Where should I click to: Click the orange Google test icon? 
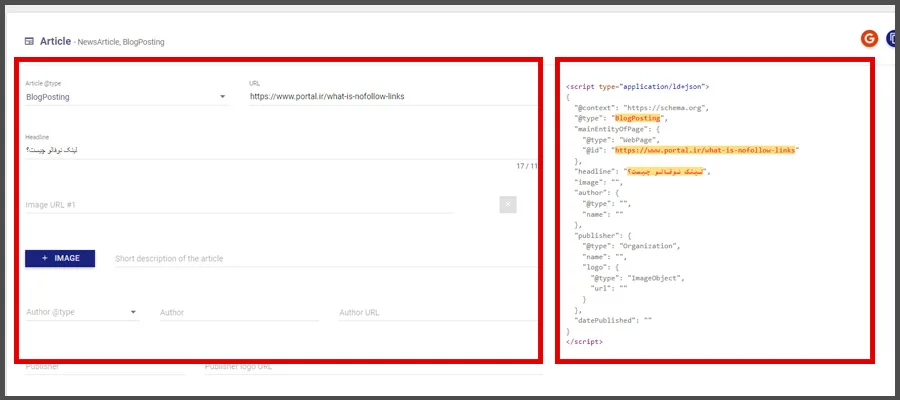tap(869, 39)
